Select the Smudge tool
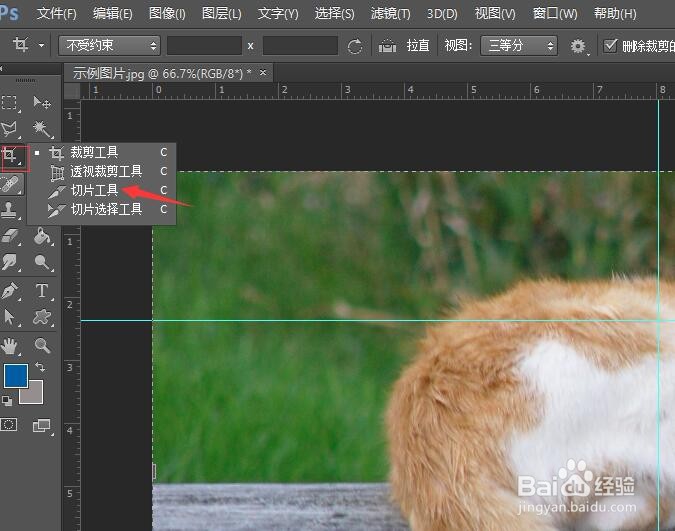Viewport: 675px width, 531px height. (x=9, y=261)
